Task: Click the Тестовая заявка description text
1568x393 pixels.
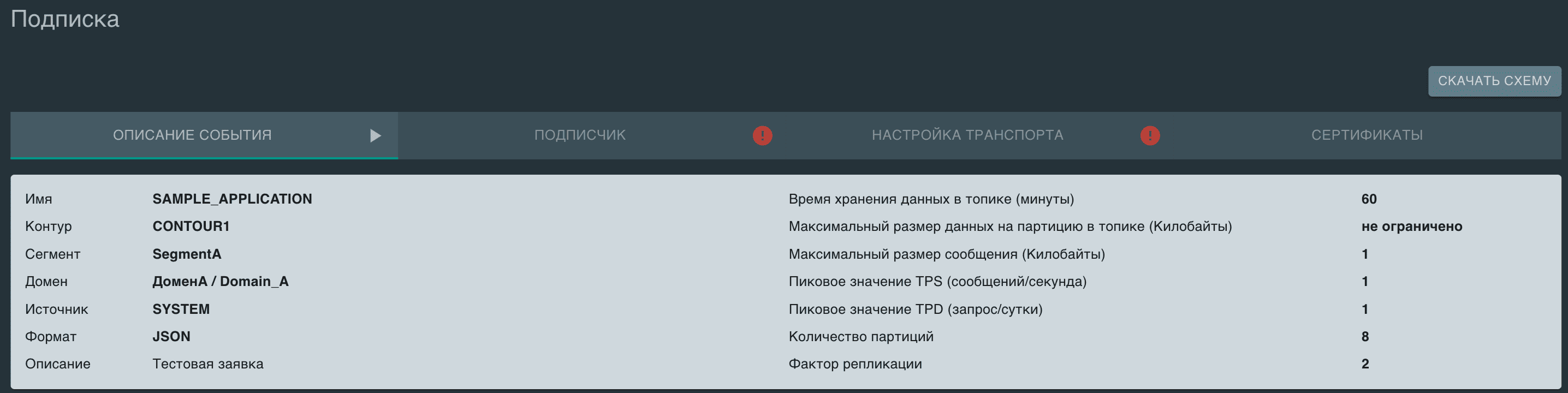Action: tap(207, 363)
